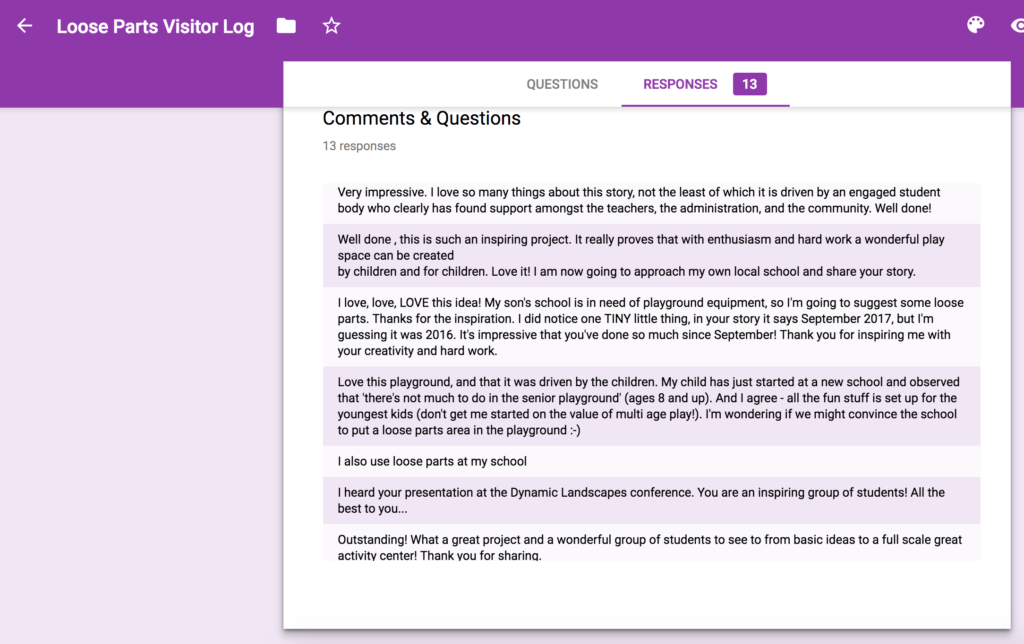Click the Comments & Questions heading

point(421,118)
